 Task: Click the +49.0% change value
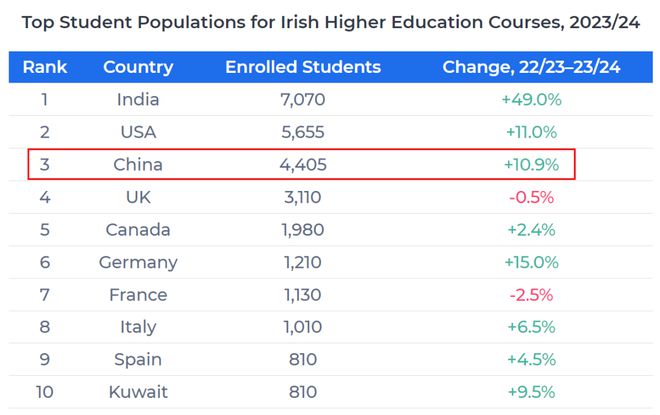pyautogui.click(x=531, y=100)
